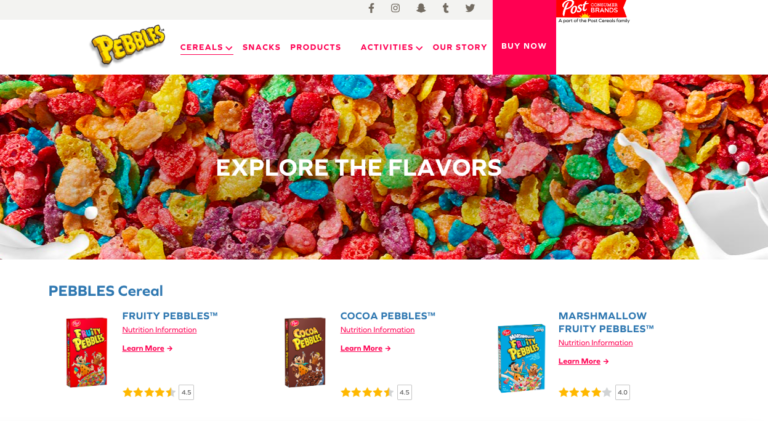Open Marshmallow Fruity Pebbles Nutrition Information
The width and height of the screenshot is (768, 421).
point(596,343)
